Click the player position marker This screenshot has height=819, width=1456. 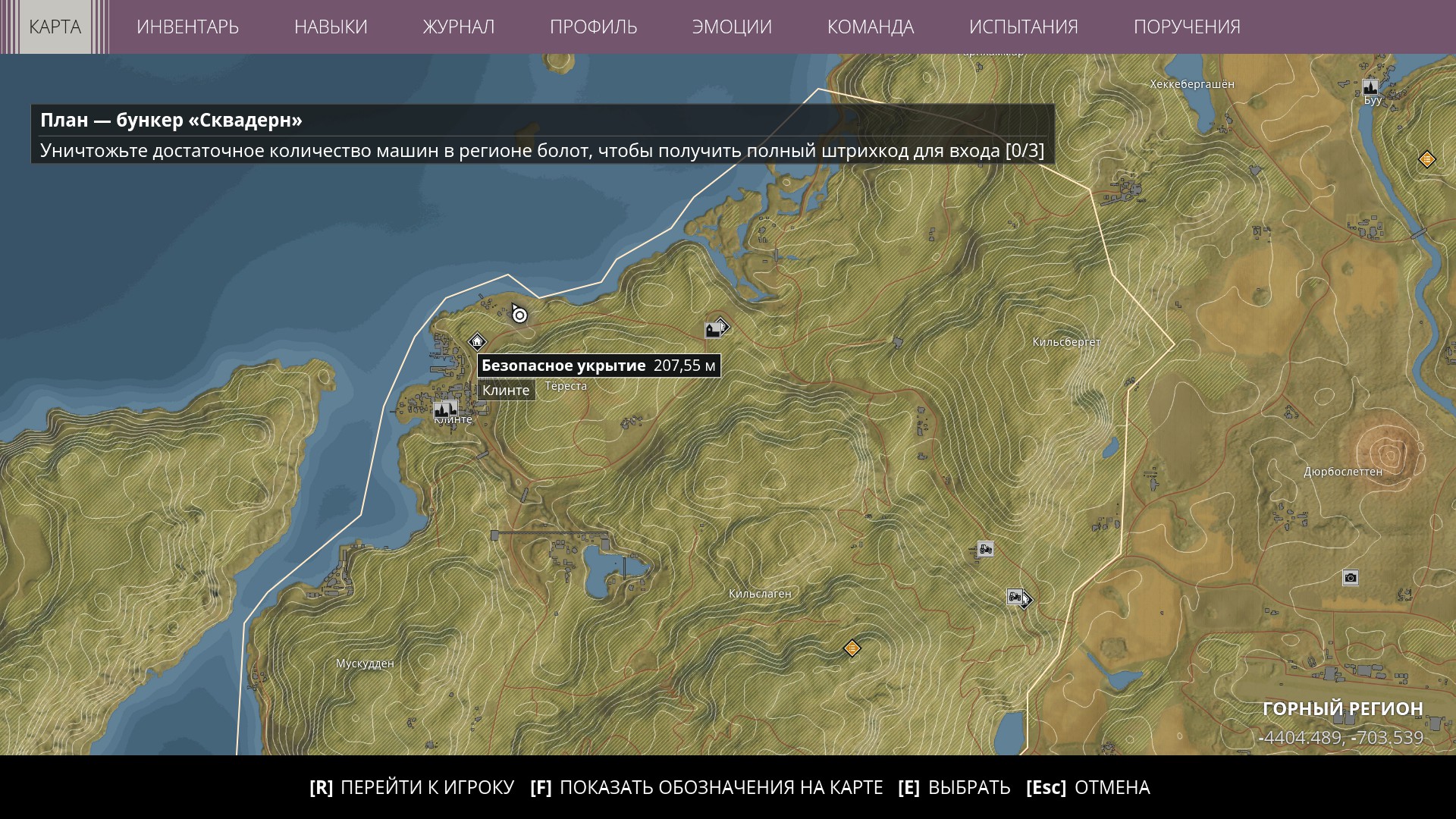click(x=519, y=315)
